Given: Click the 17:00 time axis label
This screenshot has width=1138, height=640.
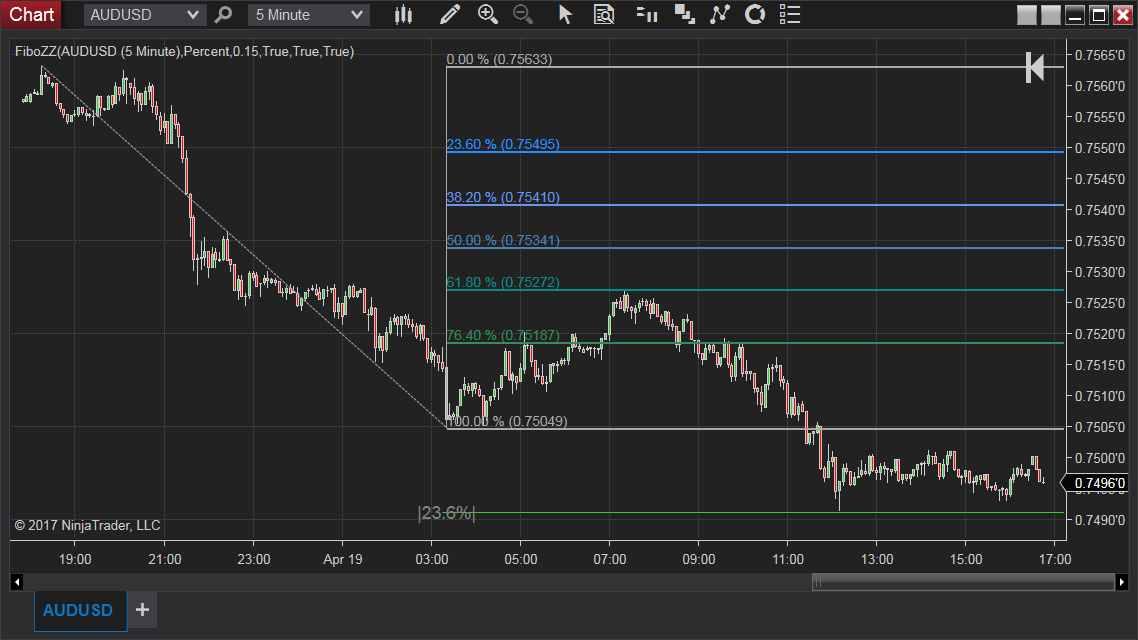Looking at the screenshot, I should pyautogui.click(x=1055, y=559).
